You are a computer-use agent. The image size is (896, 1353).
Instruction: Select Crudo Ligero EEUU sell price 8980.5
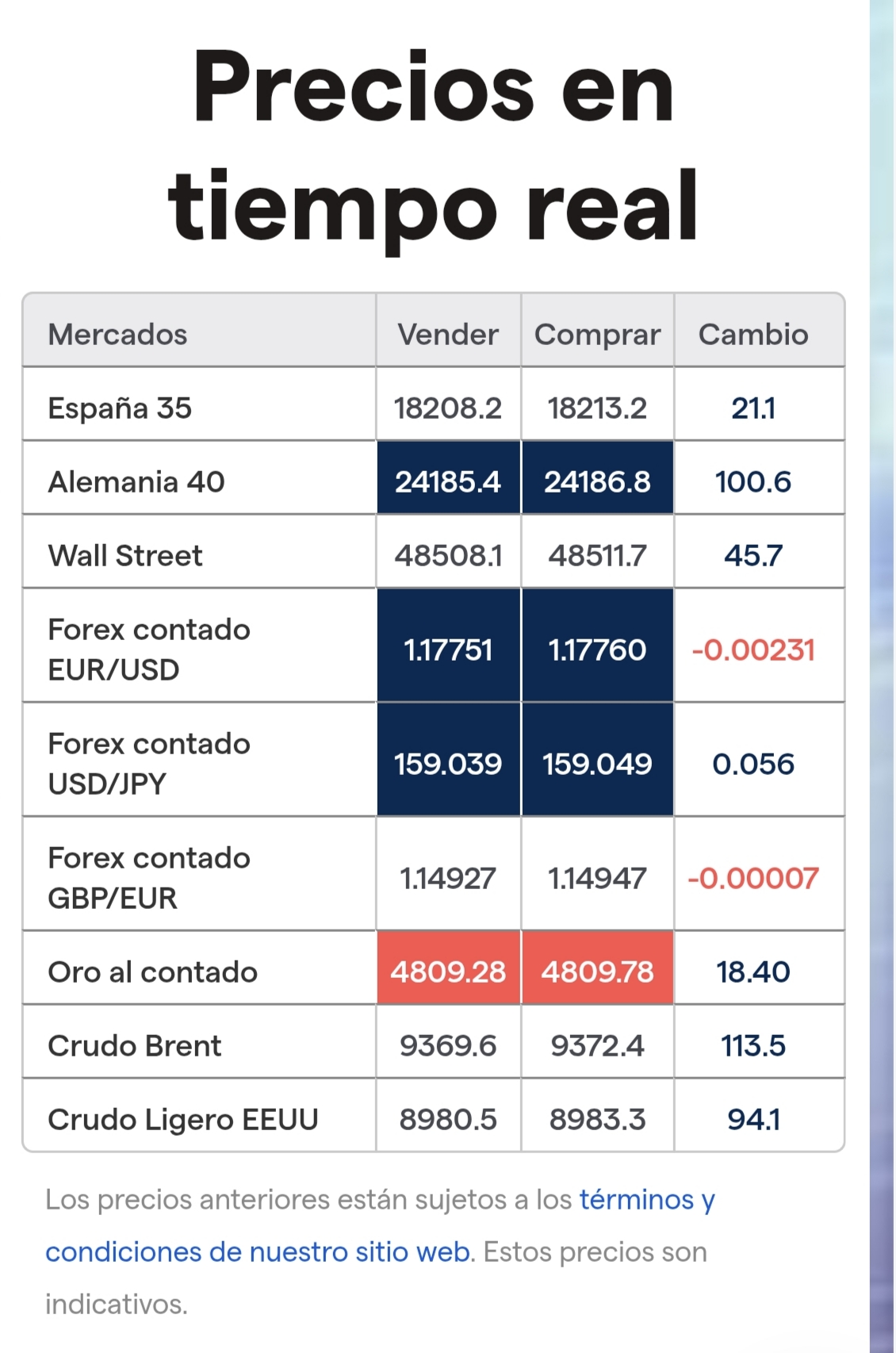coord(448,1119)
